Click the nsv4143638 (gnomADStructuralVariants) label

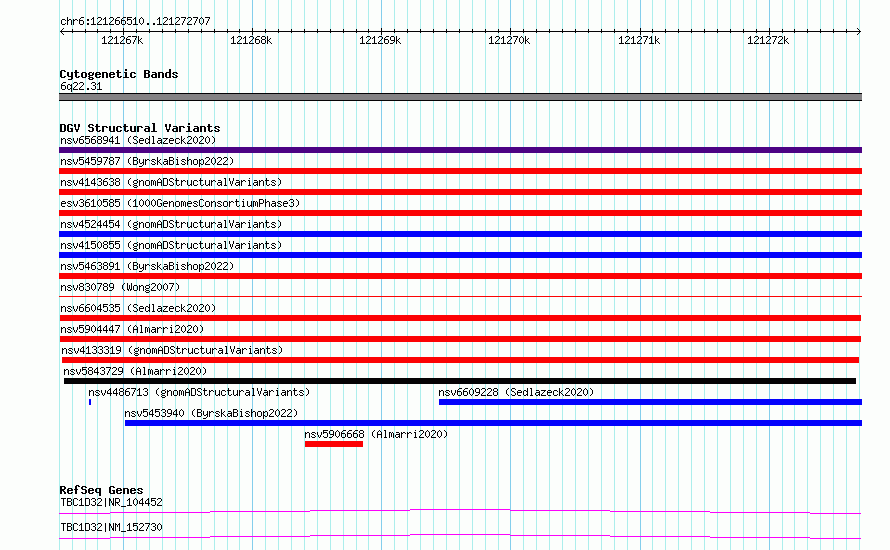pyautogui.click(x=171, y=182)
